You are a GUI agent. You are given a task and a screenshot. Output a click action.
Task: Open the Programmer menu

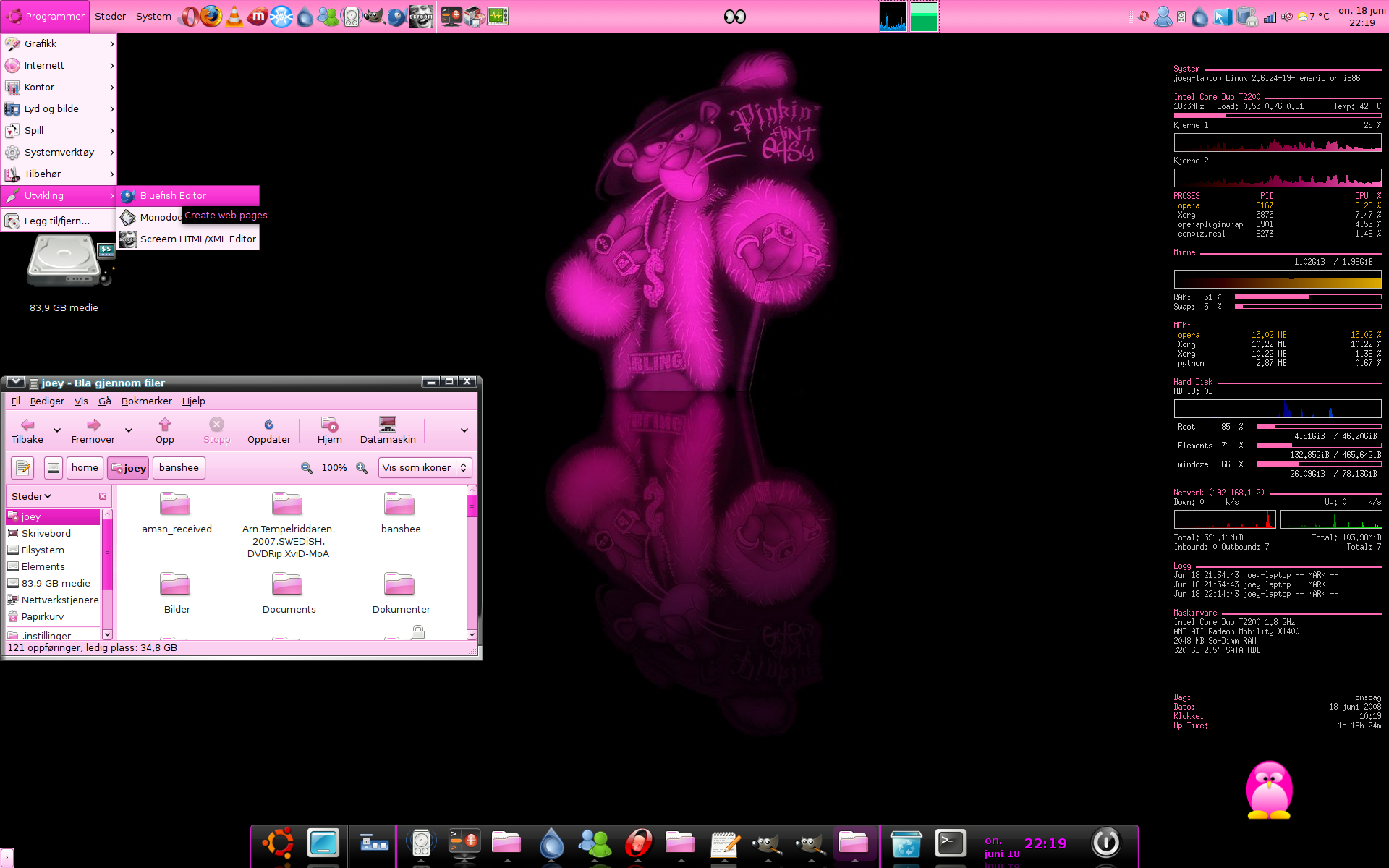pyautogui.click(x=45, y=16)
